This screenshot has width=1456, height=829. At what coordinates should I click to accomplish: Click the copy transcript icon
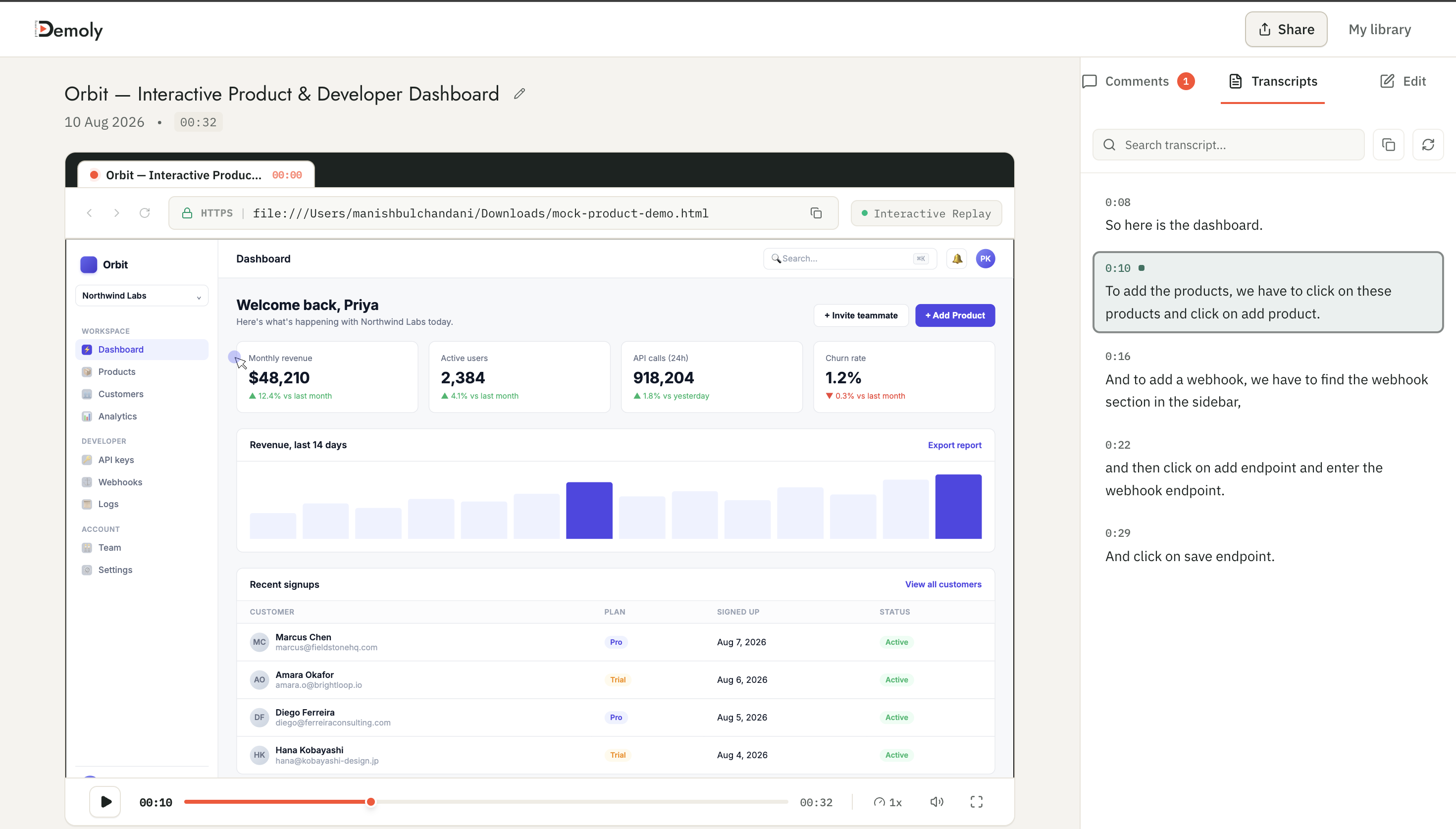coord(1388,145)
